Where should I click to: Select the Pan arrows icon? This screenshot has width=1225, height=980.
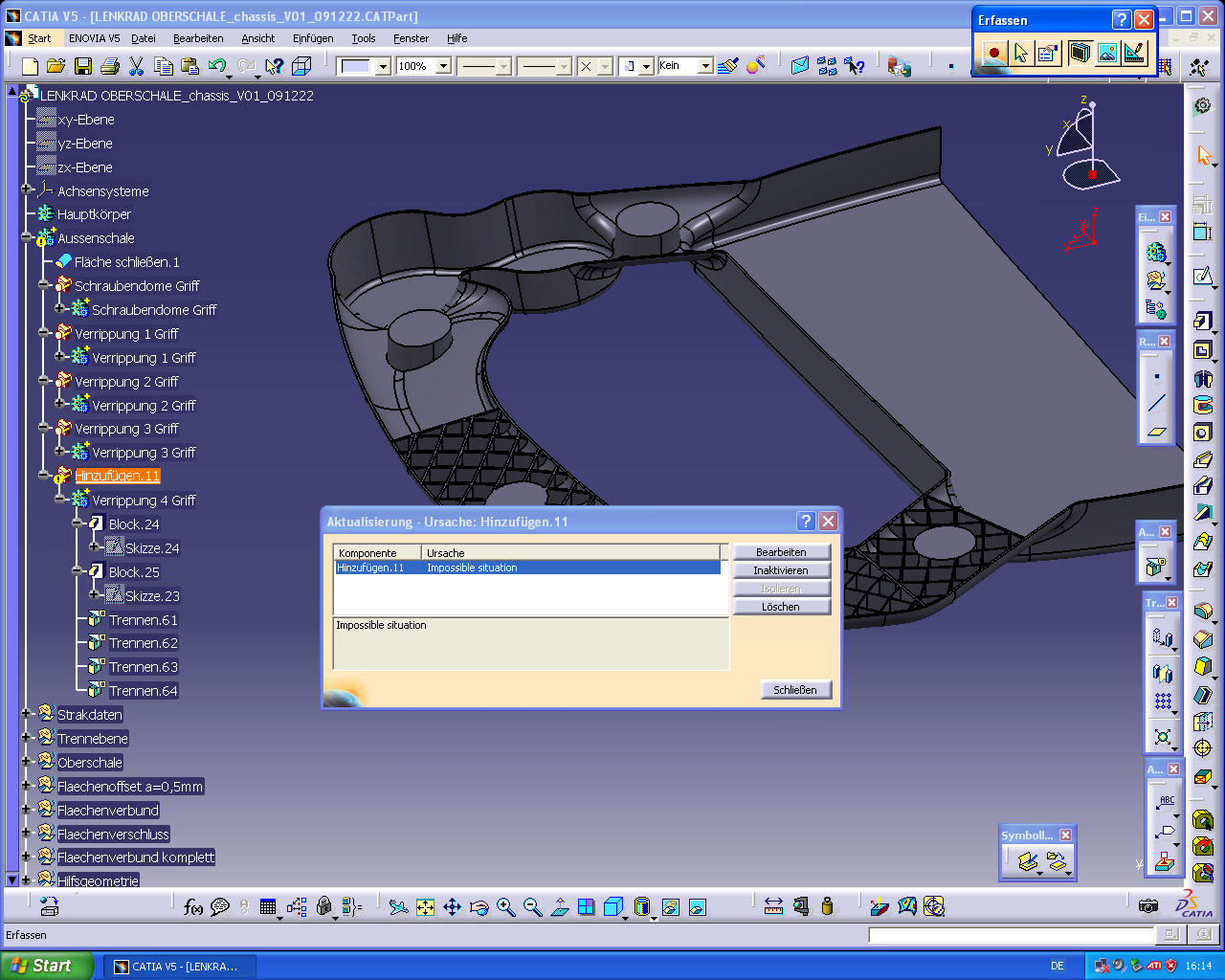pos(453,906)
